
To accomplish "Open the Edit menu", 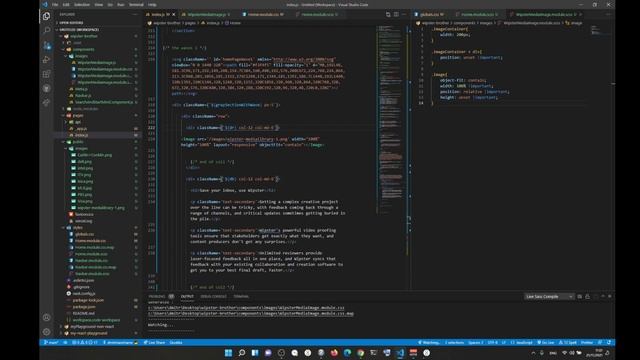I will 66,4.
